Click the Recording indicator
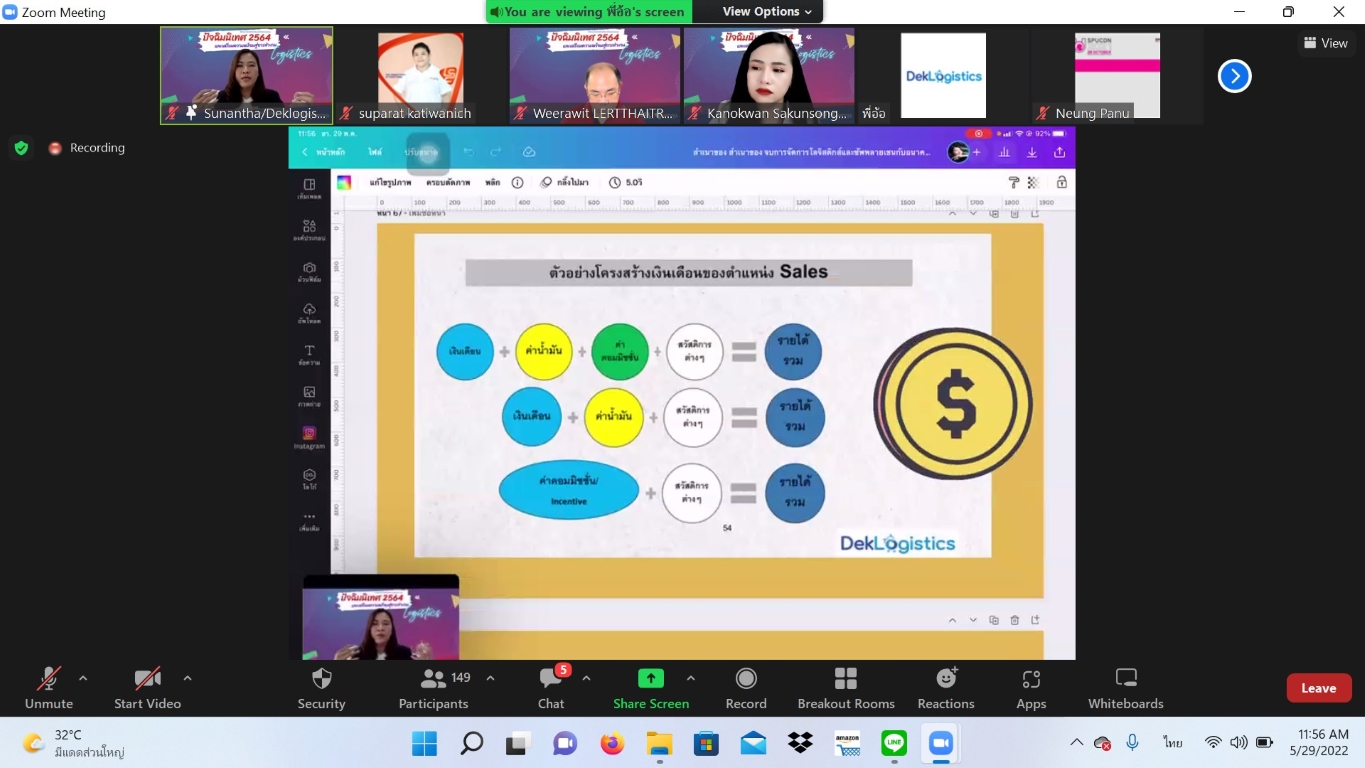 point(87,148)
